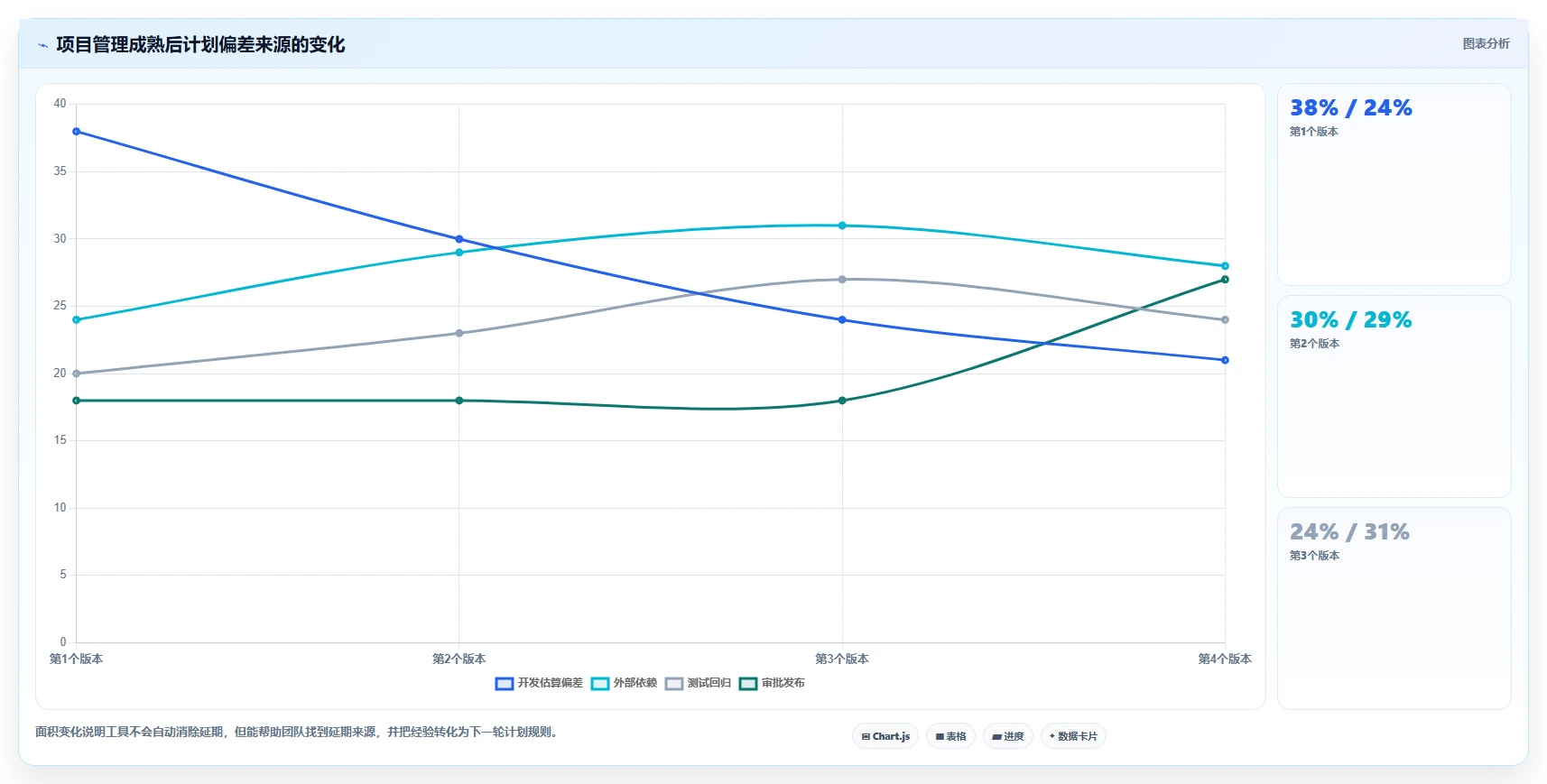Click the y-axis tick label 20
The width and height of the screenshot is (1547, 784).
[60, 374]
